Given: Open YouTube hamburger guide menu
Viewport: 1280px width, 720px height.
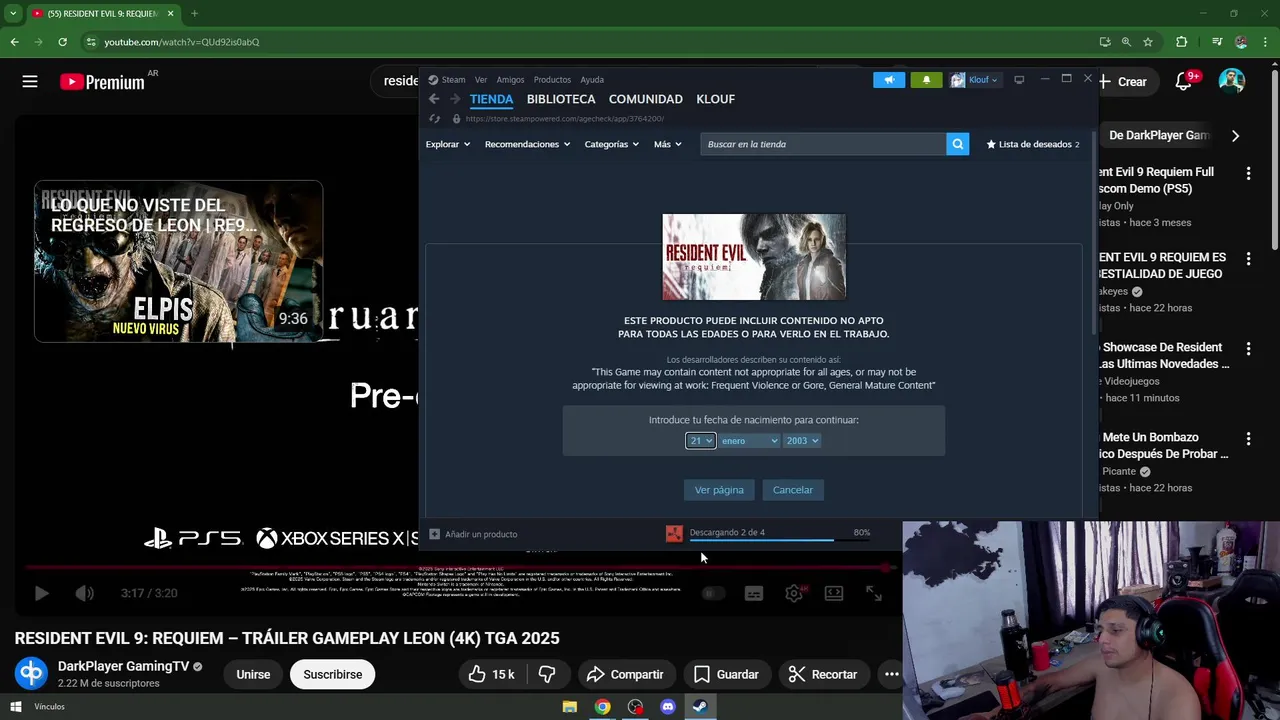Looking at the screenshot, I should click(30, 82).
